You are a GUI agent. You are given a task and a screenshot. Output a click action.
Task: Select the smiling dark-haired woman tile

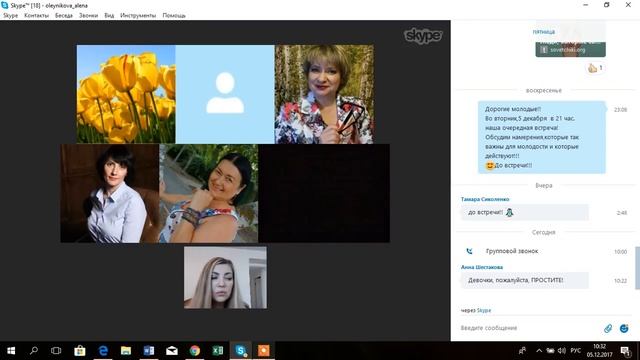(209, 193)
